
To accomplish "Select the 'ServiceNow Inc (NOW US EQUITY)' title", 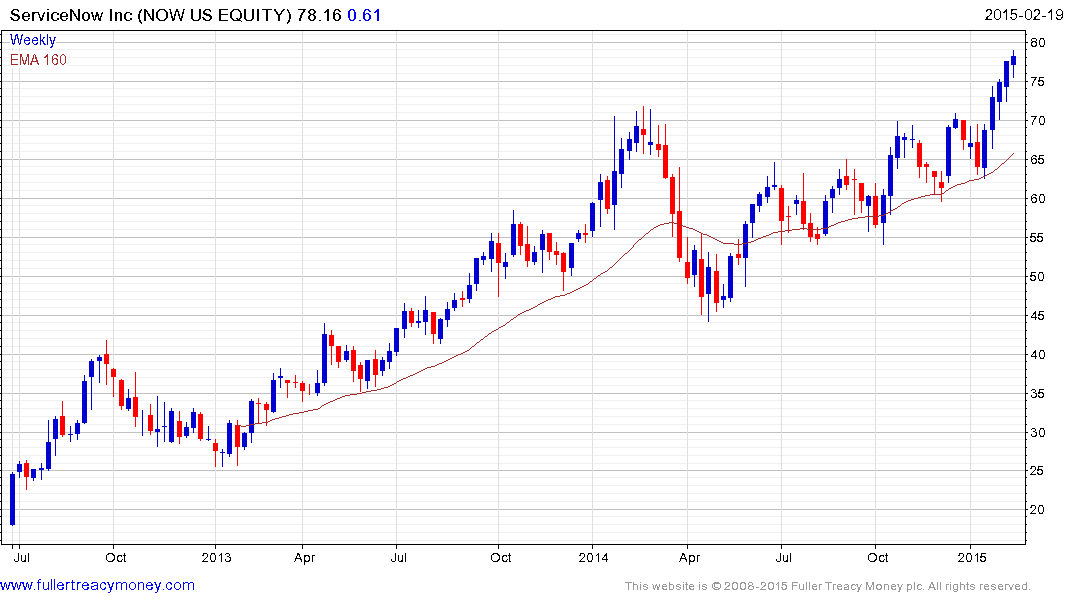I will click(151, 15).
